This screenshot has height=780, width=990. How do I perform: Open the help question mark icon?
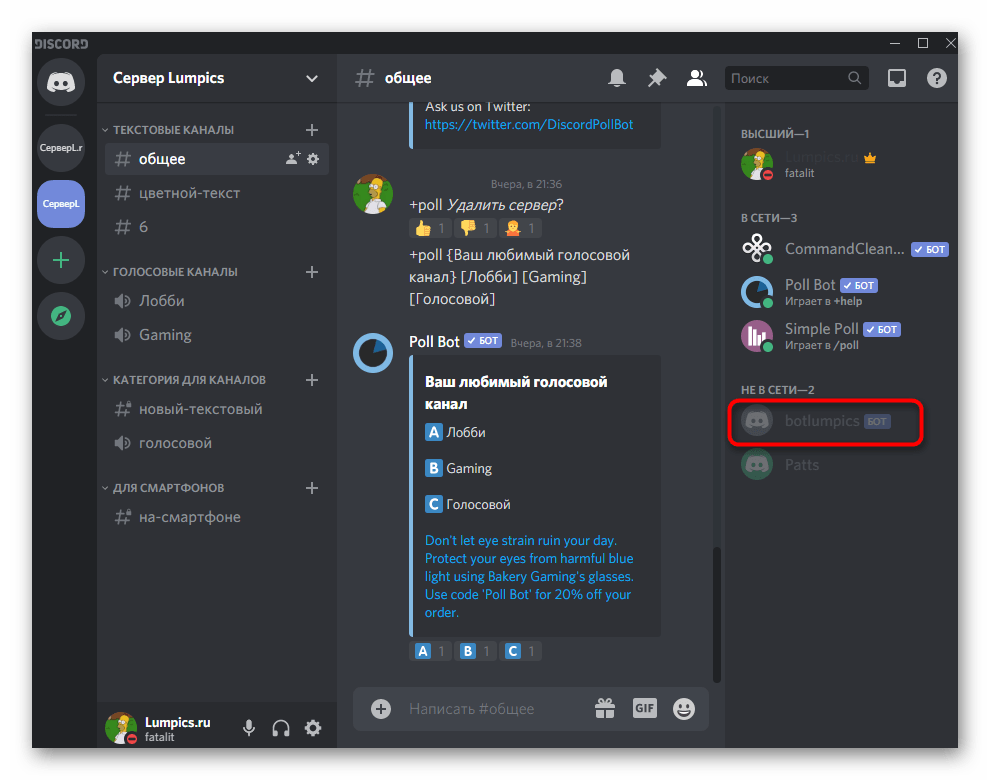(937, 78)
